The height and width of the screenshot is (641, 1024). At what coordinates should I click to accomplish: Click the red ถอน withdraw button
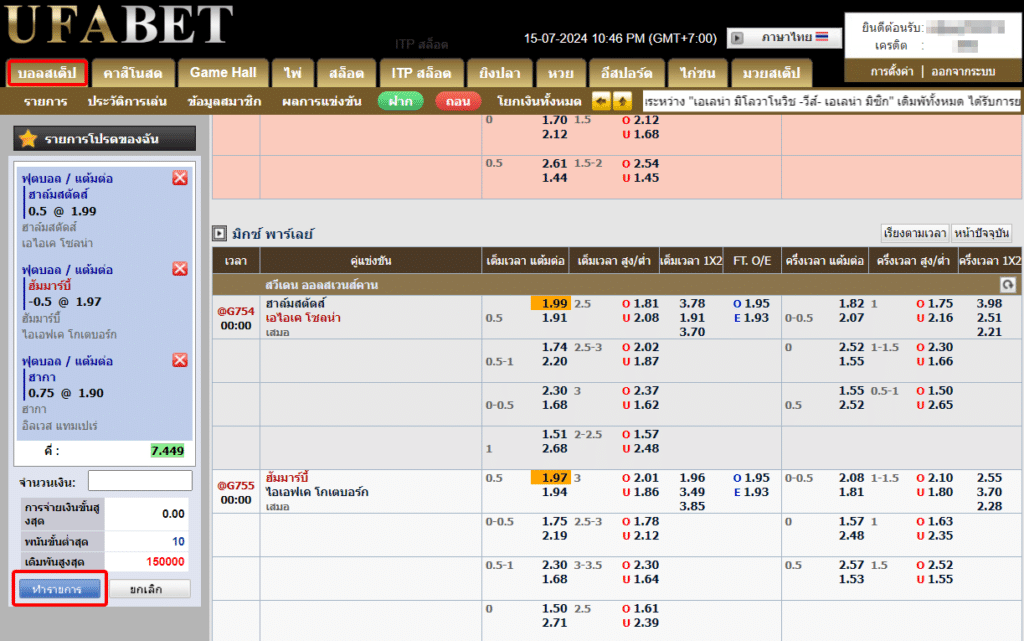click(458, 101)
